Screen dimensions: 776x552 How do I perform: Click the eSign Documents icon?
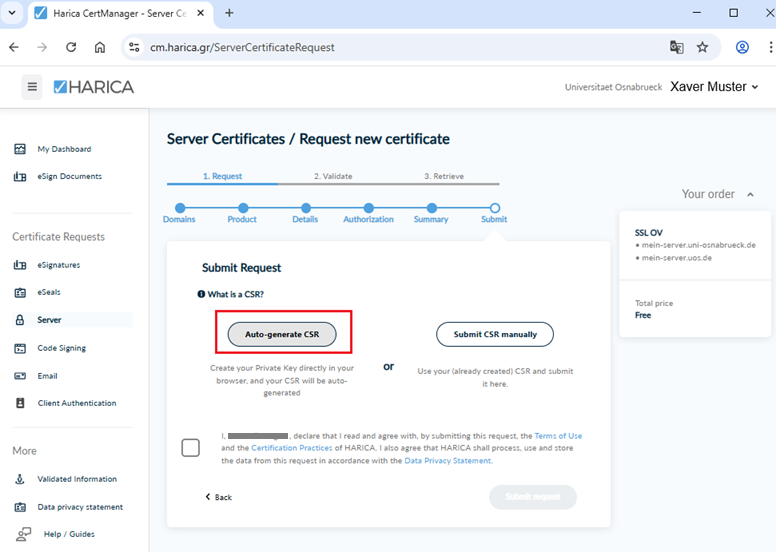[x=20, y=176]
